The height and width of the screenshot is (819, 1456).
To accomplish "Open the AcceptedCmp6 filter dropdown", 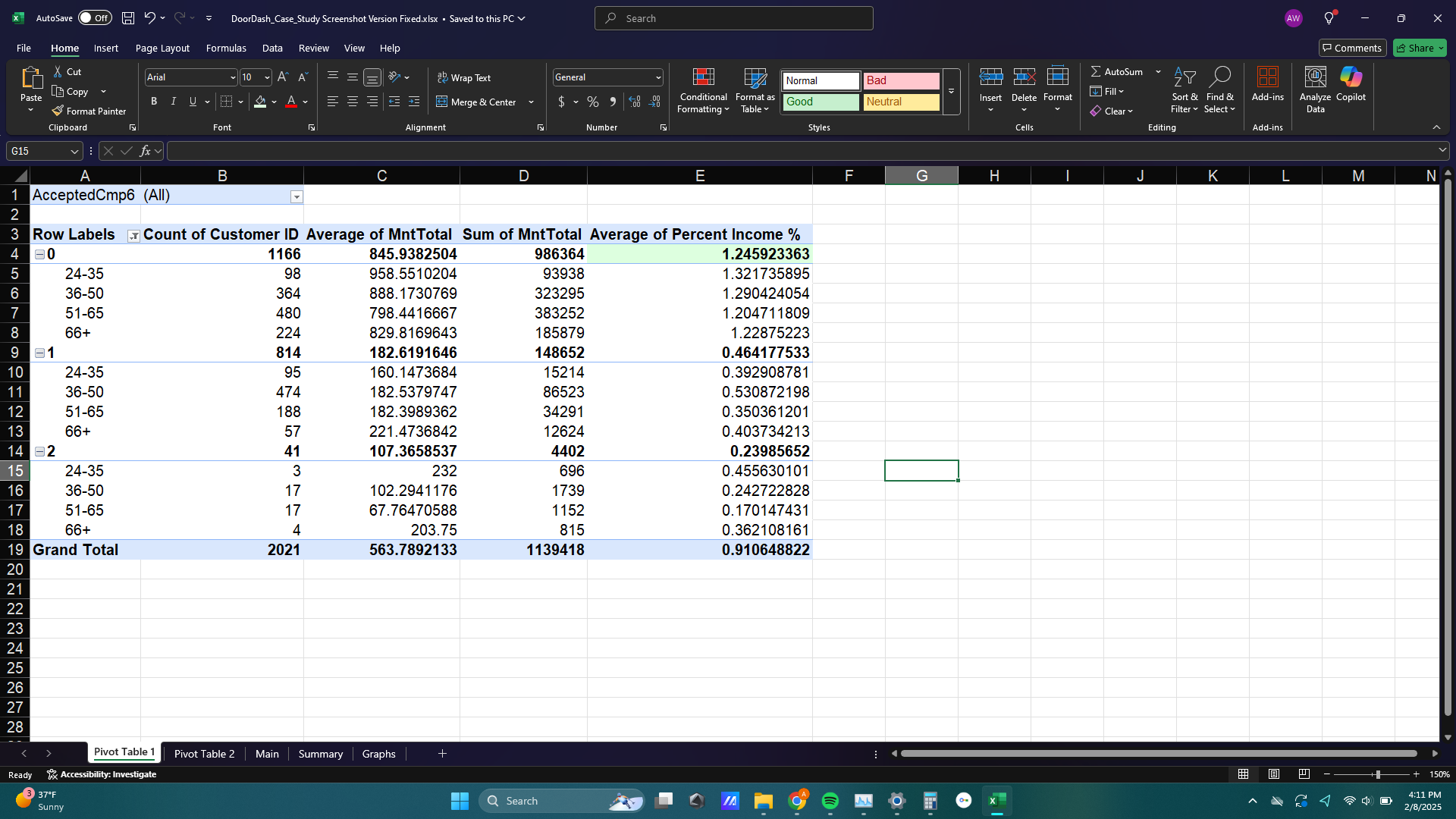I will click(x=297, y=197).
